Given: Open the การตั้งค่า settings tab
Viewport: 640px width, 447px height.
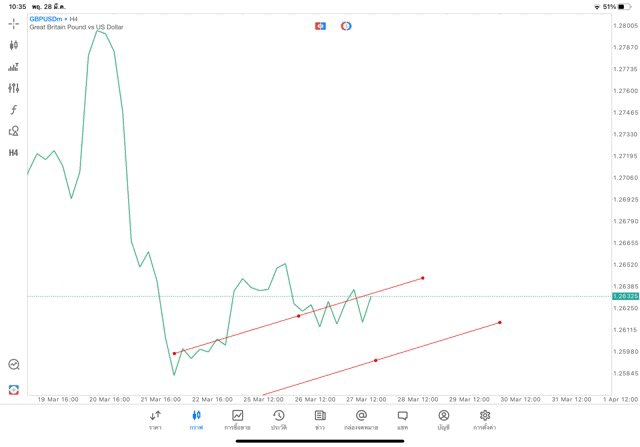Looking at the screenshot, I should (x=485, y=419).
